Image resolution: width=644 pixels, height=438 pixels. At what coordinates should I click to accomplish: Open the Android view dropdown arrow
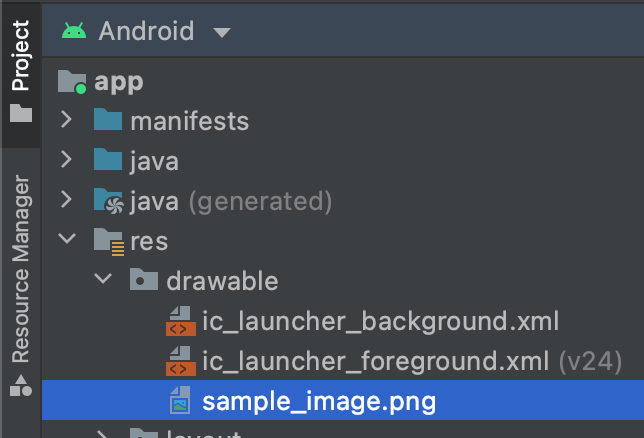pyautogui.click(x=222, y=33)
